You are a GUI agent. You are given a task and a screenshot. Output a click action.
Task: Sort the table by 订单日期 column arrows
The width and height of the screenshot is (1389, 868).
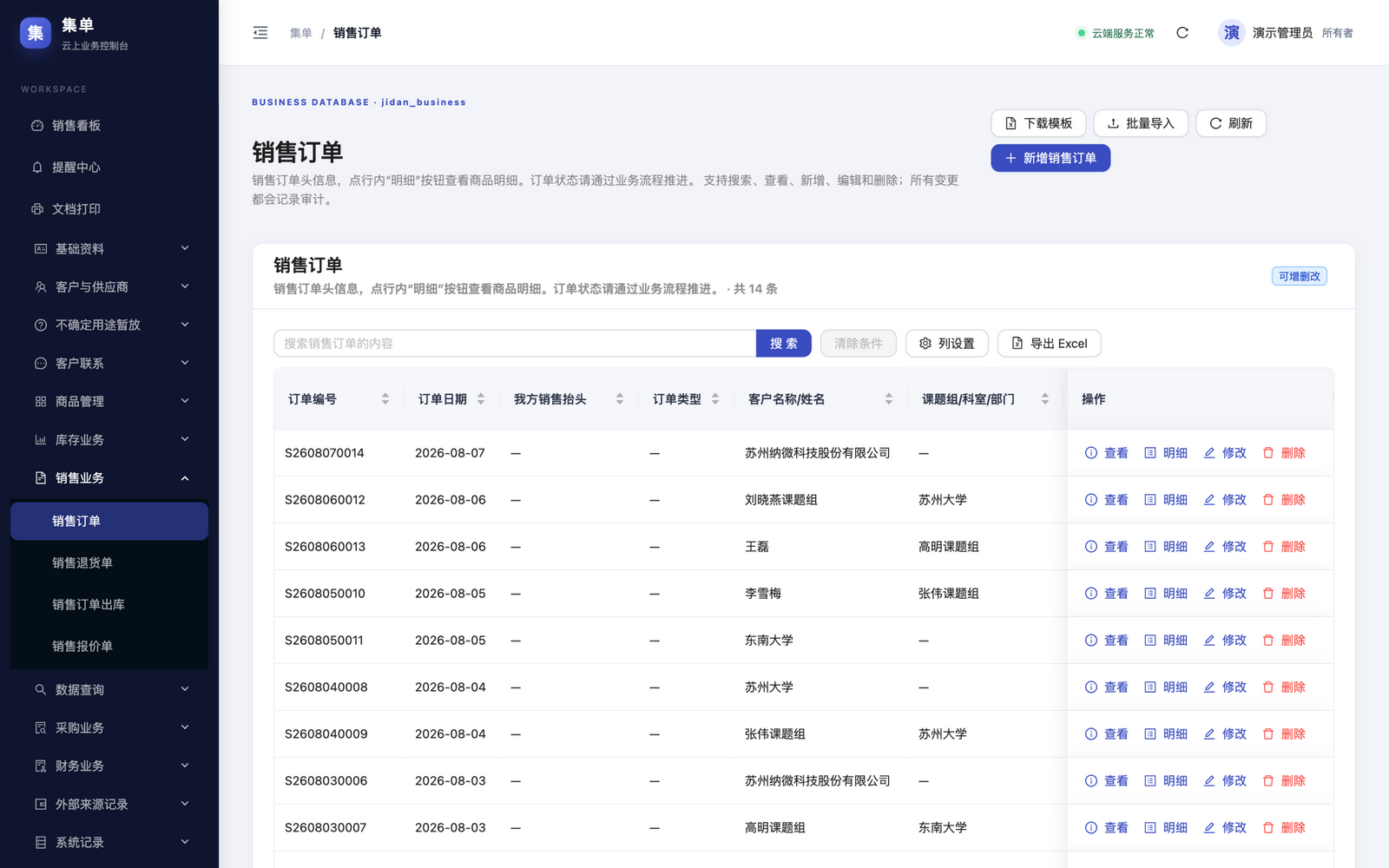(481, 399)
